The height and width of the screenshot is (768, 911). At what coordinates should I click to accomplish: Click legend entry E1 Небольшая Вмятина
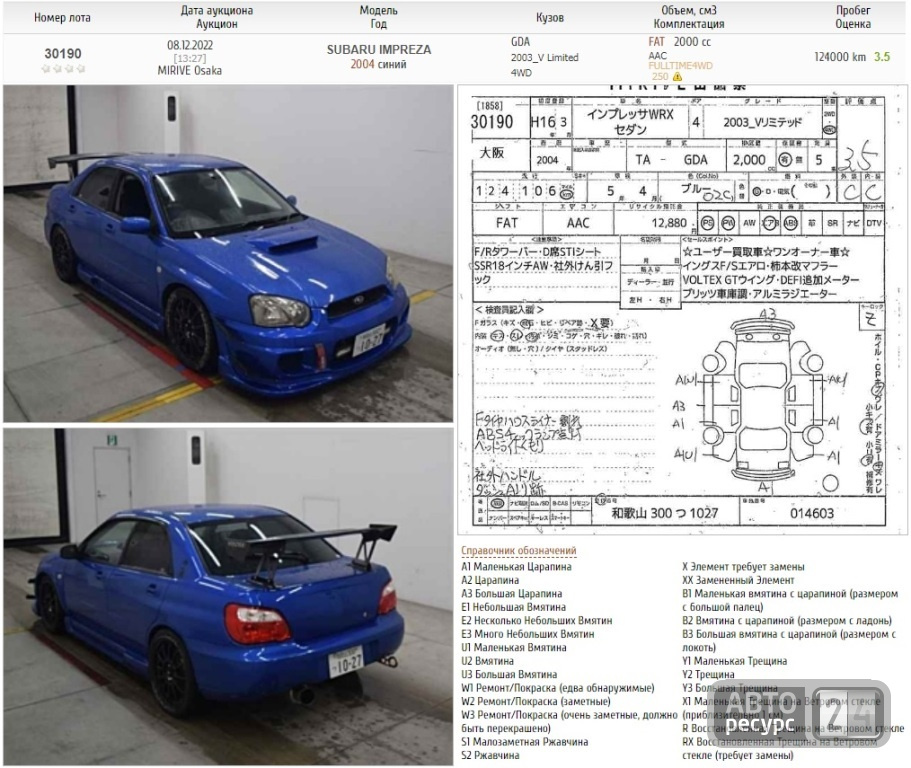tap(514, 607)
